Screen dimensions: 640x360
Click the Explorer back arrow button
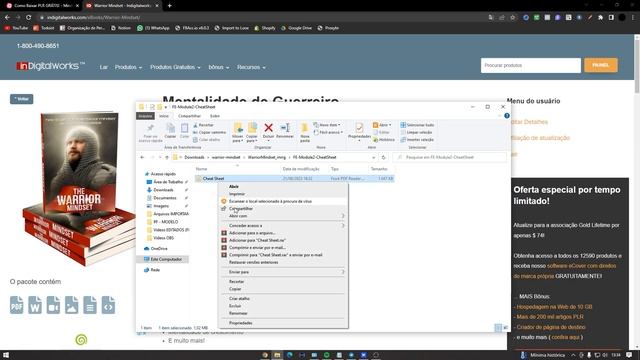pyautogui.click(x=142, y=157)
